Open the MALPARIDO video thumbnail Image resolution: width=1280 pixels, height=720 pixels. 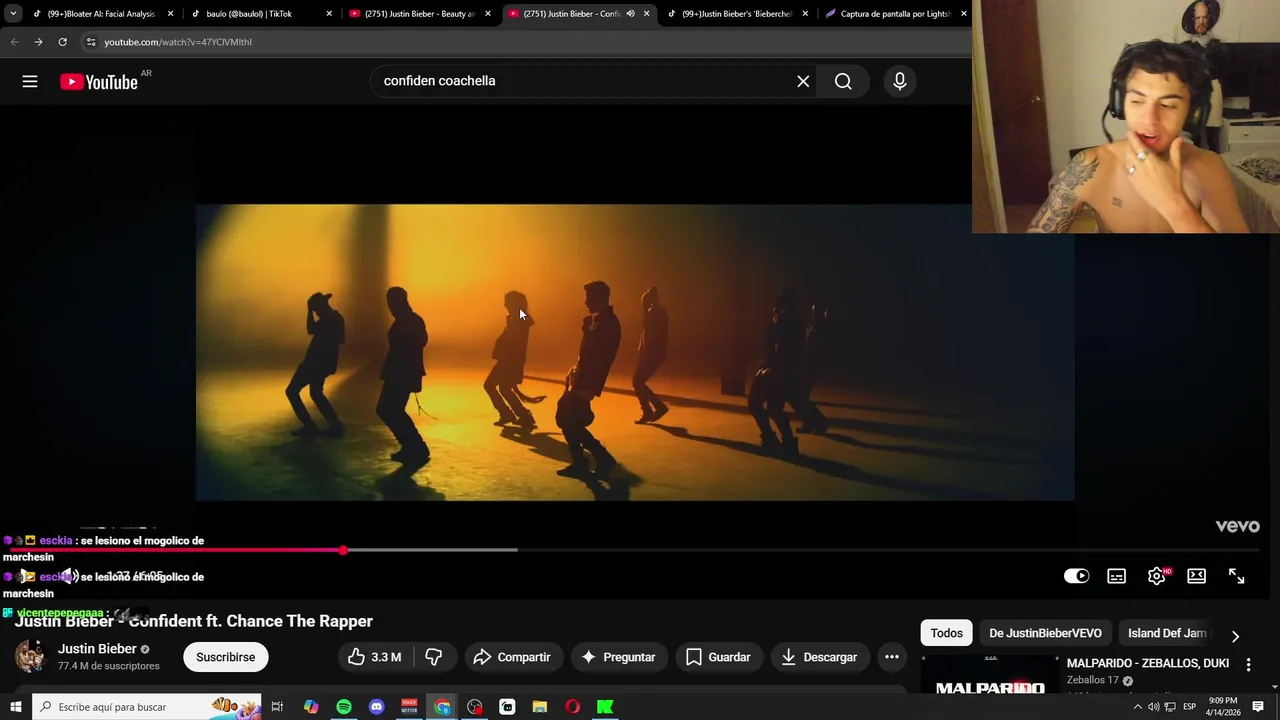coord(990,675)
